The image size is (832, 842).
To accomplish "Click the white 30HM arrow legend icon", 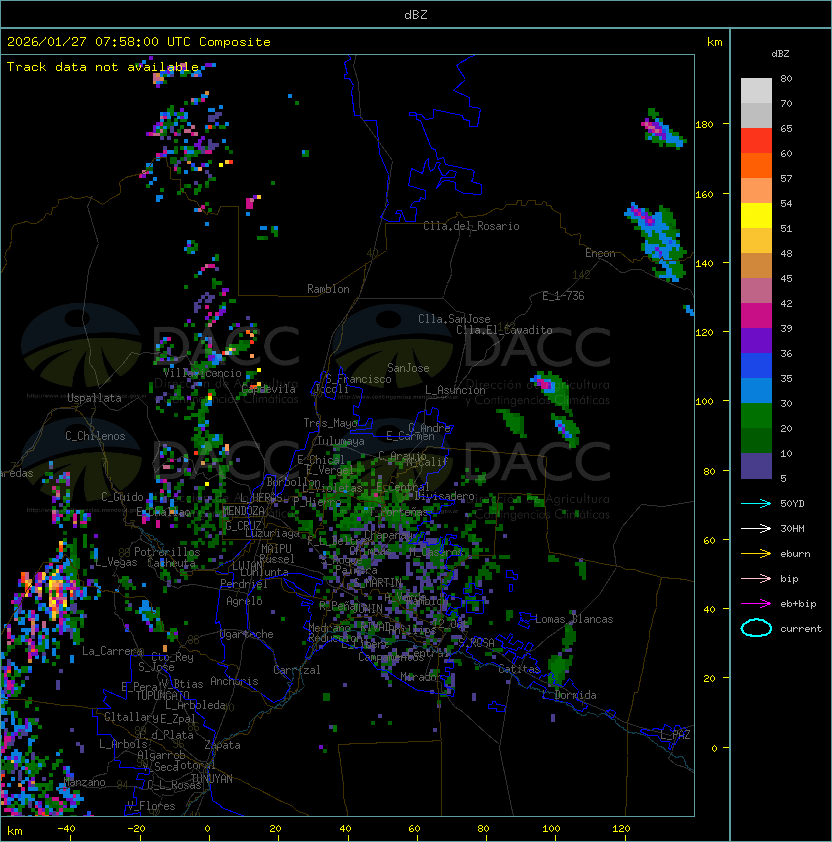I will (756, 528).
